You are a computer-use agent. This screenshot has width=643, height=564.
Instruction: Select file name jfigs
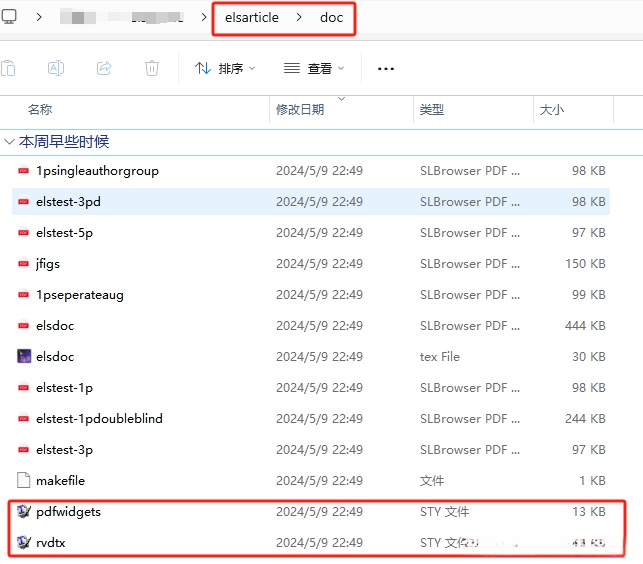click(x=48, y=264)
